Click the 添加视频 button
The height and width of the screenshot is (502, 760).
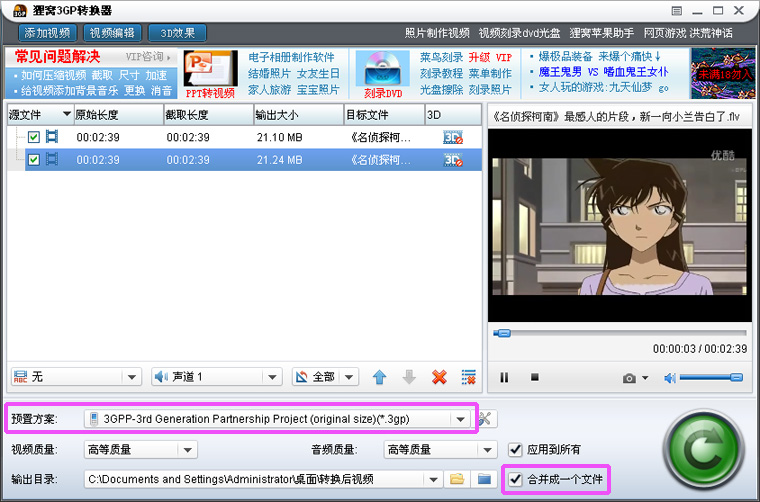coord(48,33)
